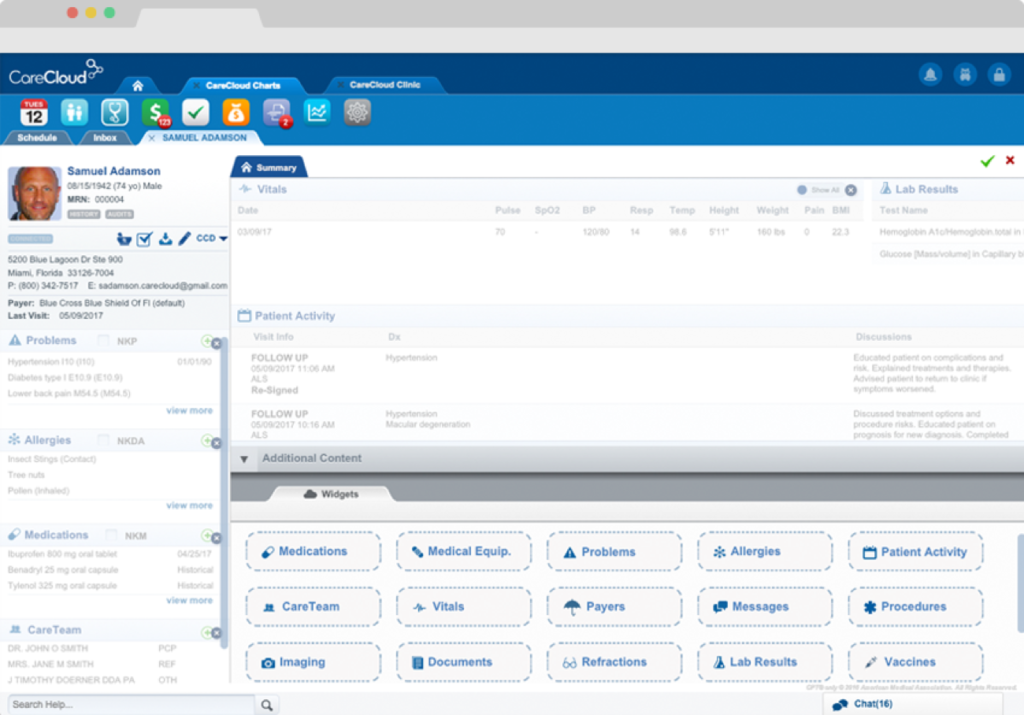Screen dimensions: 1024x715
Task: Check the NKDA checkbox in Allergies
Action: (104, 440)
